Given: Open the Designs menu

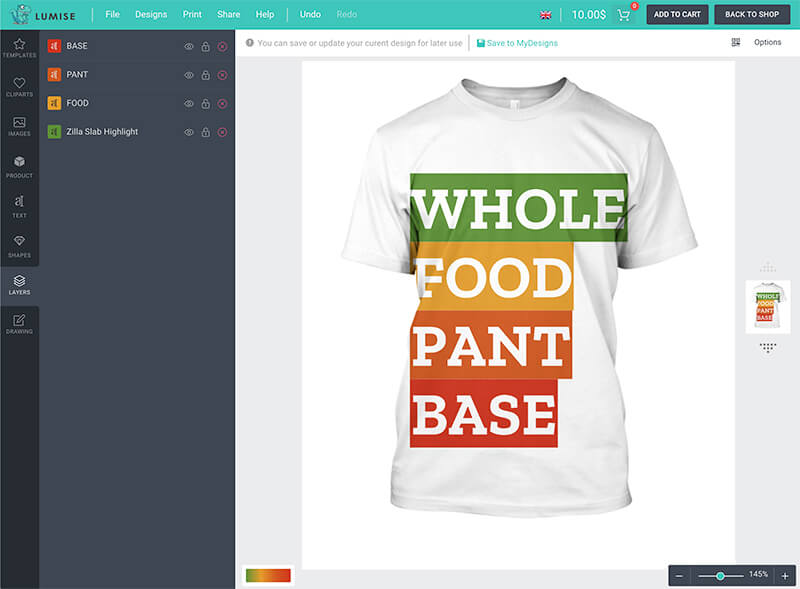Looking at the screenshot, I should [151, 14].
